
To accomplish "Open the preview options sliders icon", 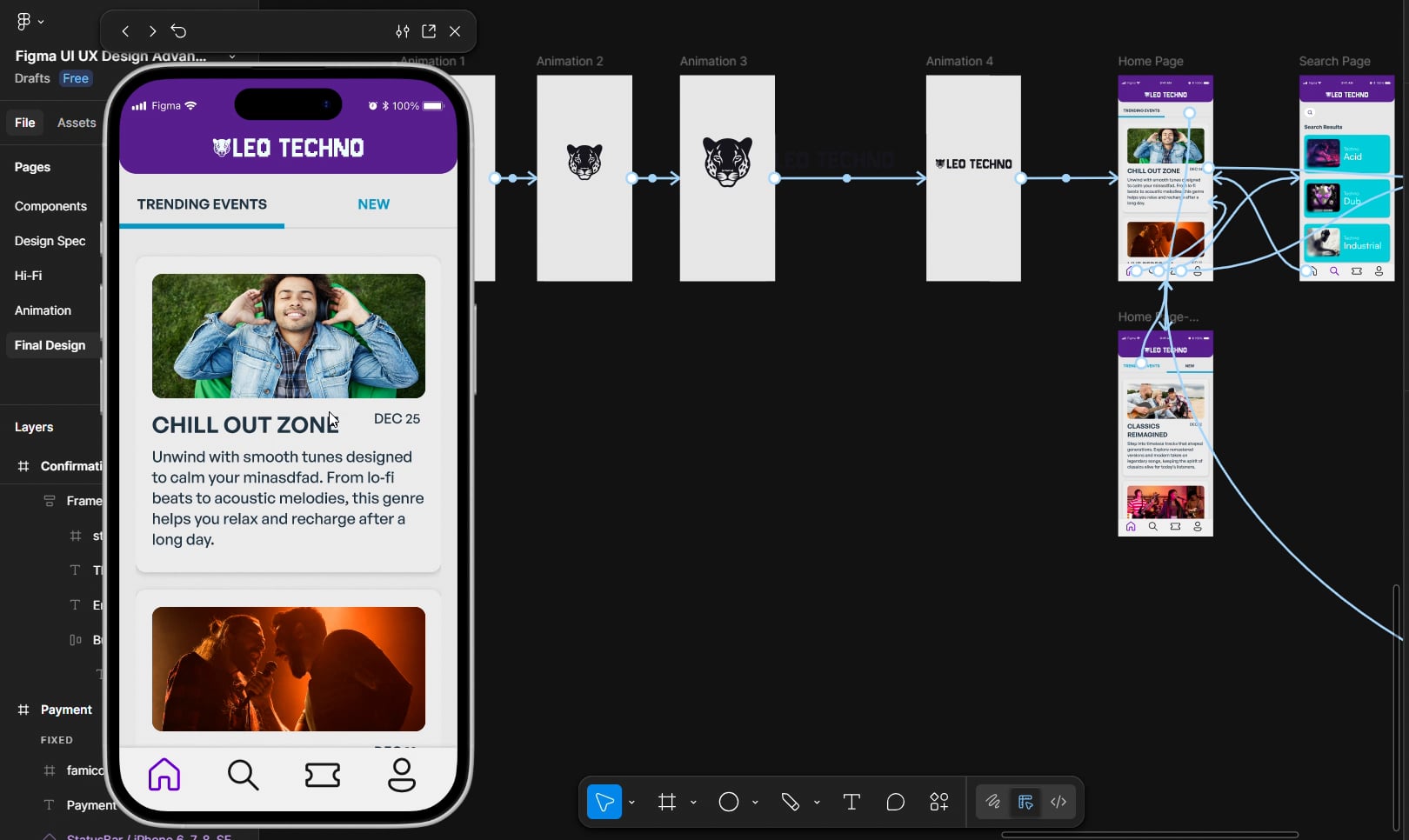I will (x=403, y=31).
